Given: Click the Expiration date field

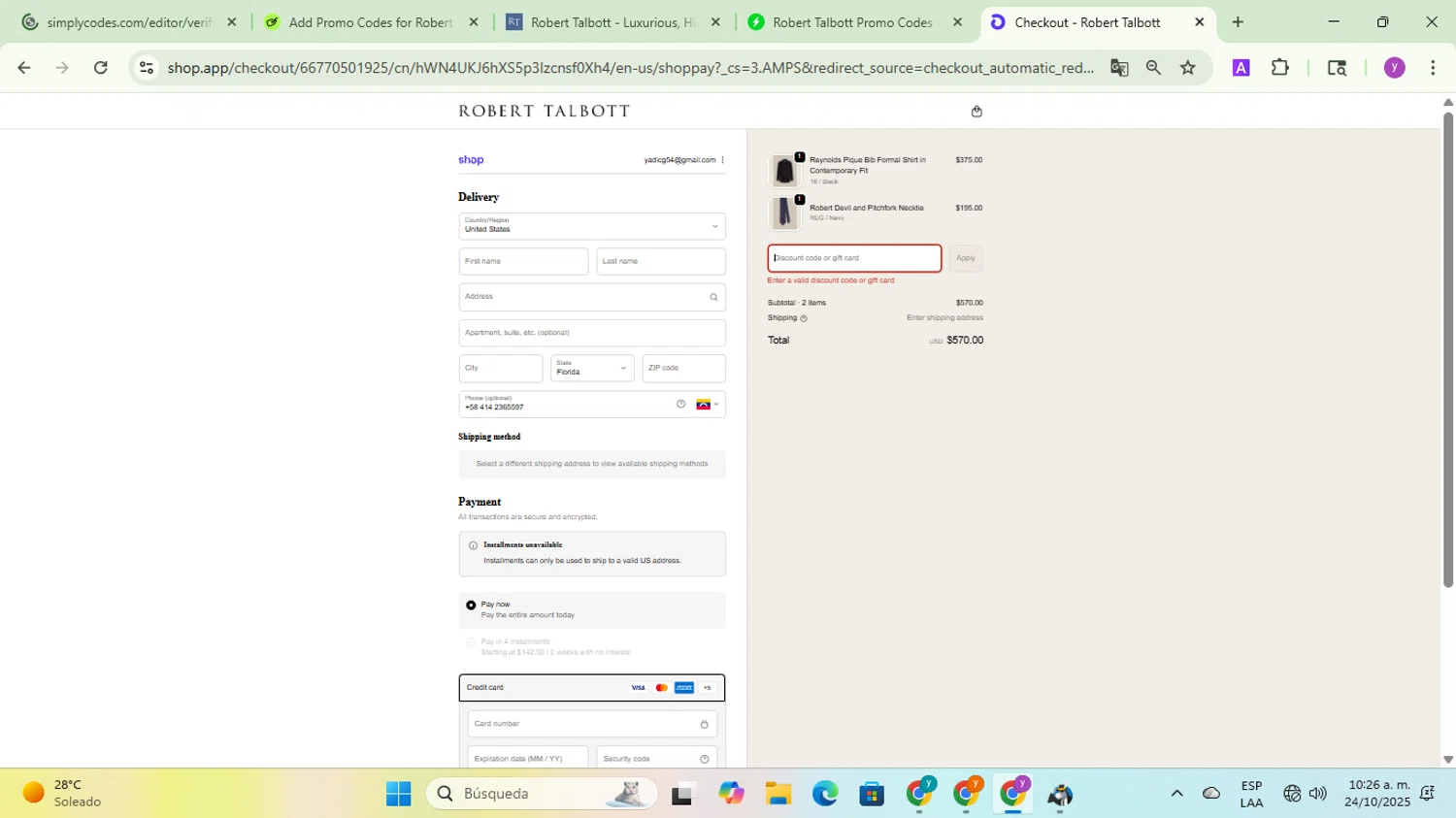Looking at the screenshot, I should (x=528, y=759).
